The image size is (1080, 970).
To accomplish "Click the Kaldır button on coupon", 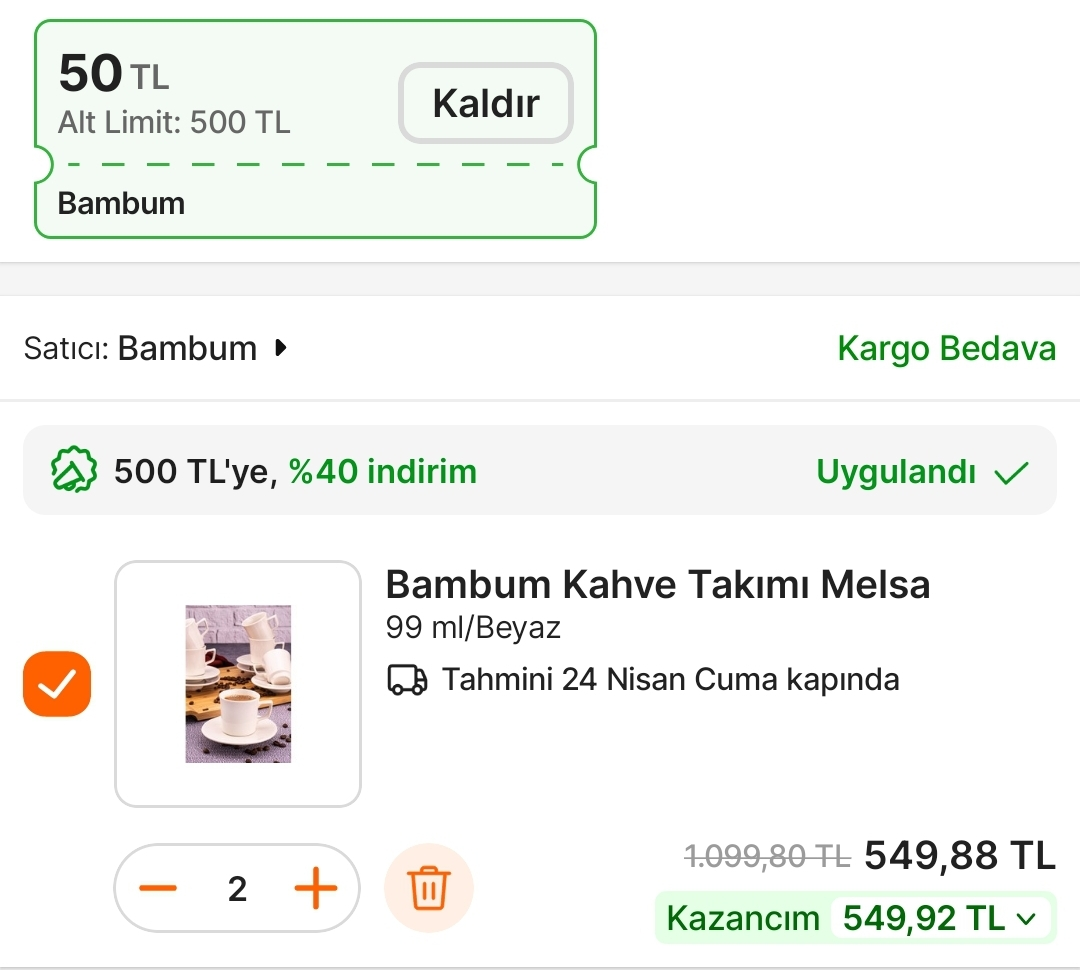I will 486,103.
